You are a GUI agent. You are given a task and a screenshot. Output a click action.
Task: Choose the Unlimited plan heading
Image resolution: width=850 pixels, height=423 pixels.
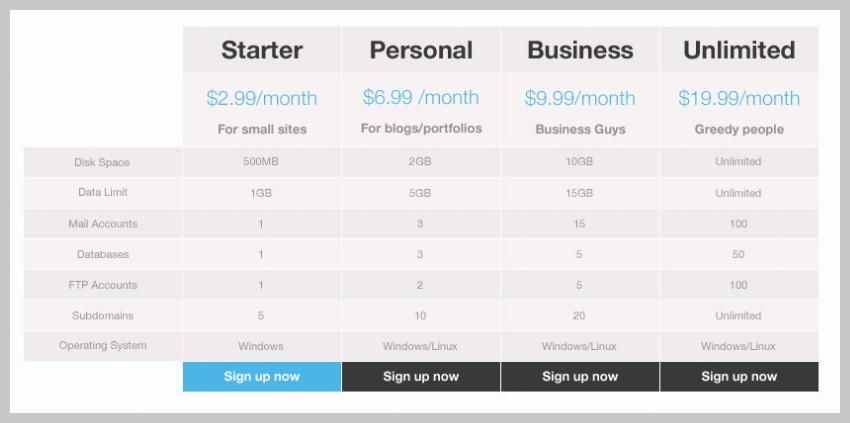click(739, 50)
